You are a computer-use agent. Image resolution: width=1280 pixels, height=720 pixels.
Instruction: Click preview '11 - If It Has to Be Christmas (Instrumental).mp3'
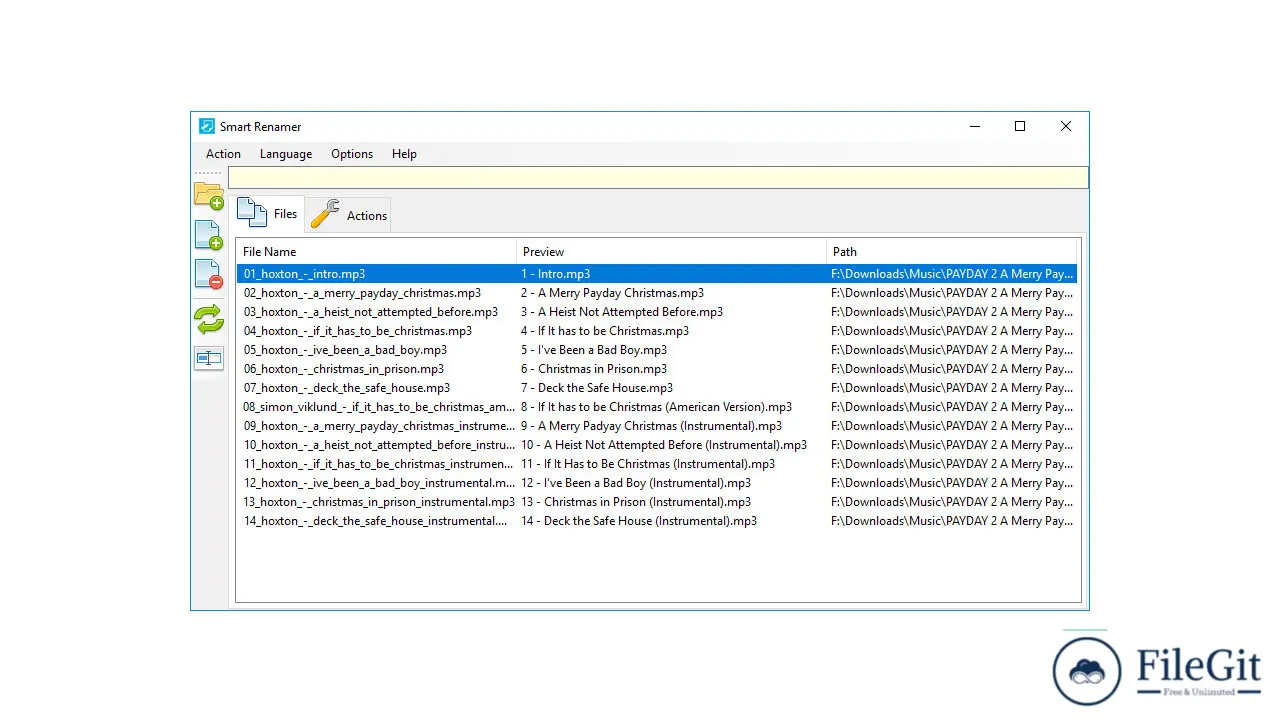coord(647,464)
